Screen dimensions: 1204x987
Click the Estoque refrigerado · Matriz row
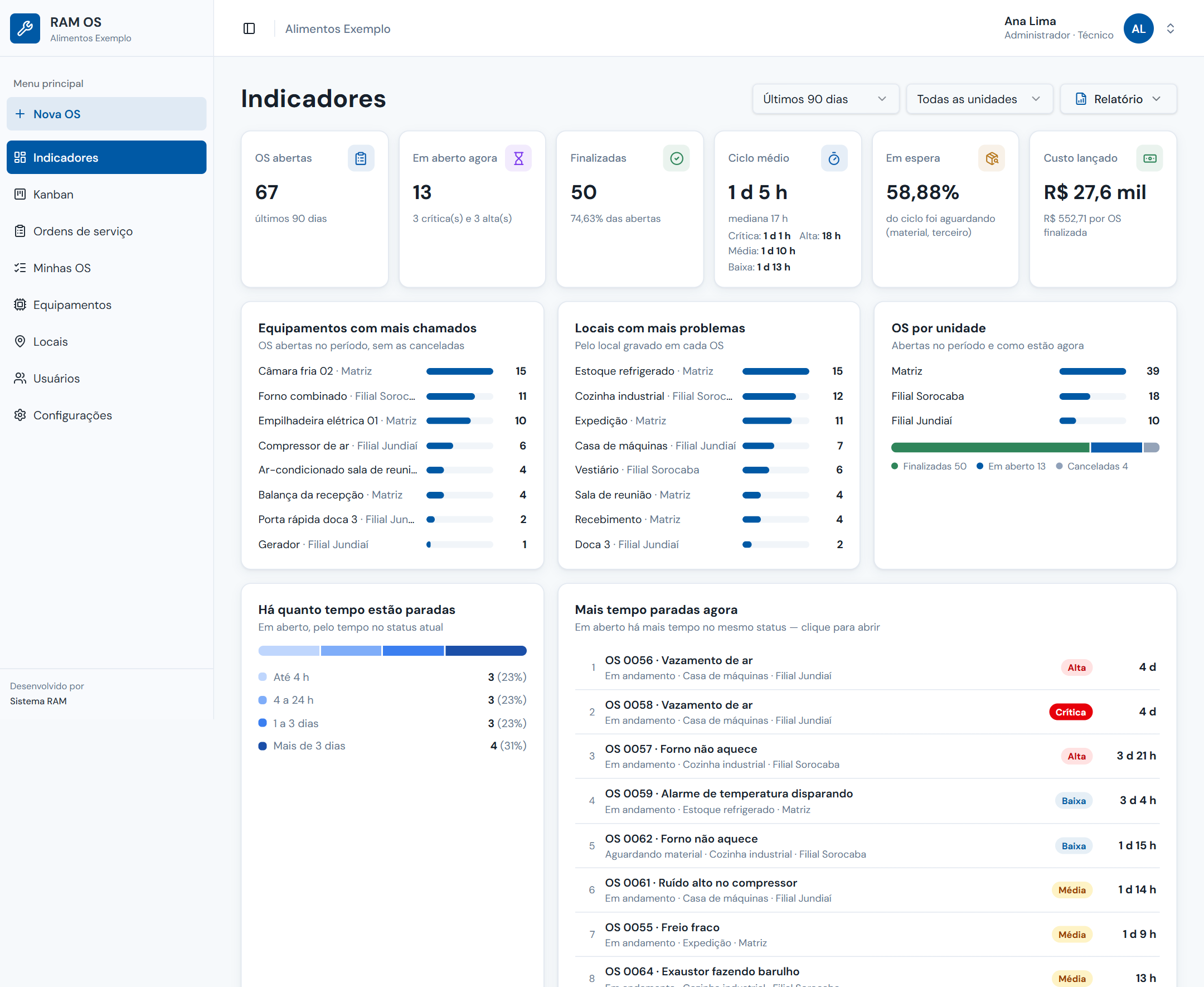pyautogui.click(x=708, y=371)
